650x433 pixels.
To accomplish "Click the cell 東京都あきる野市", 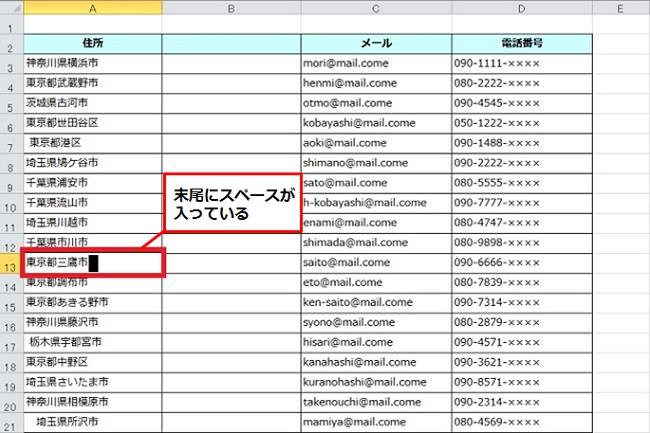I will click(92, 302).
